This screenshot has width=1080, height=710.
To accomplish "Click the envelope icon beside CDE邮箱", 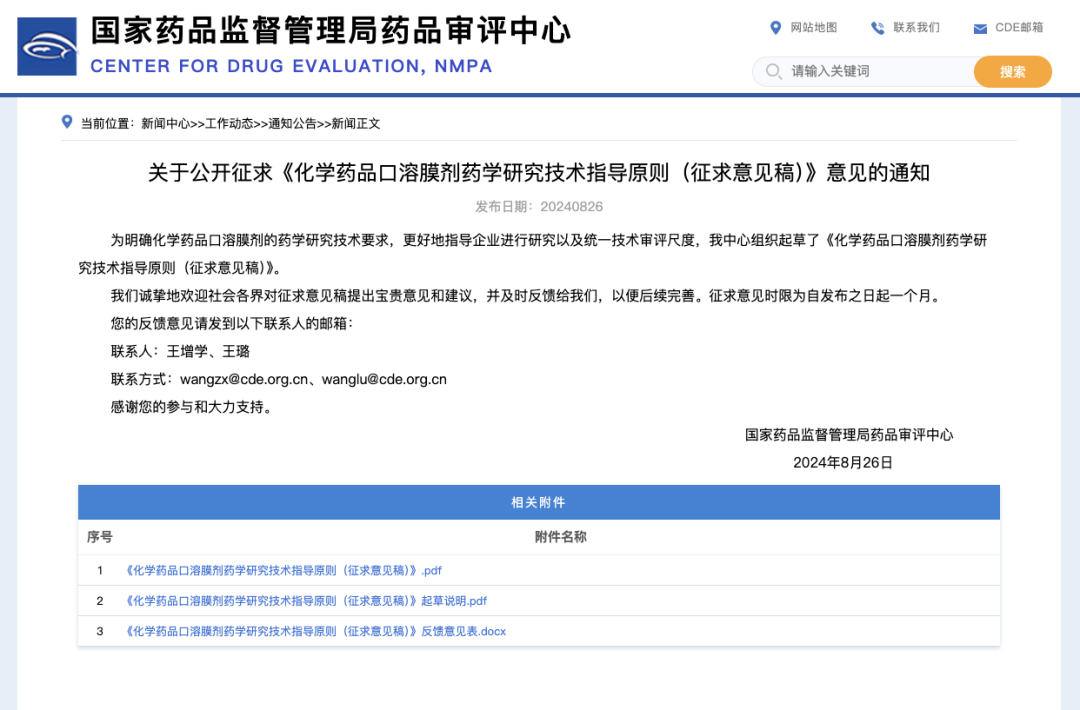I will (x=978, y=28).
